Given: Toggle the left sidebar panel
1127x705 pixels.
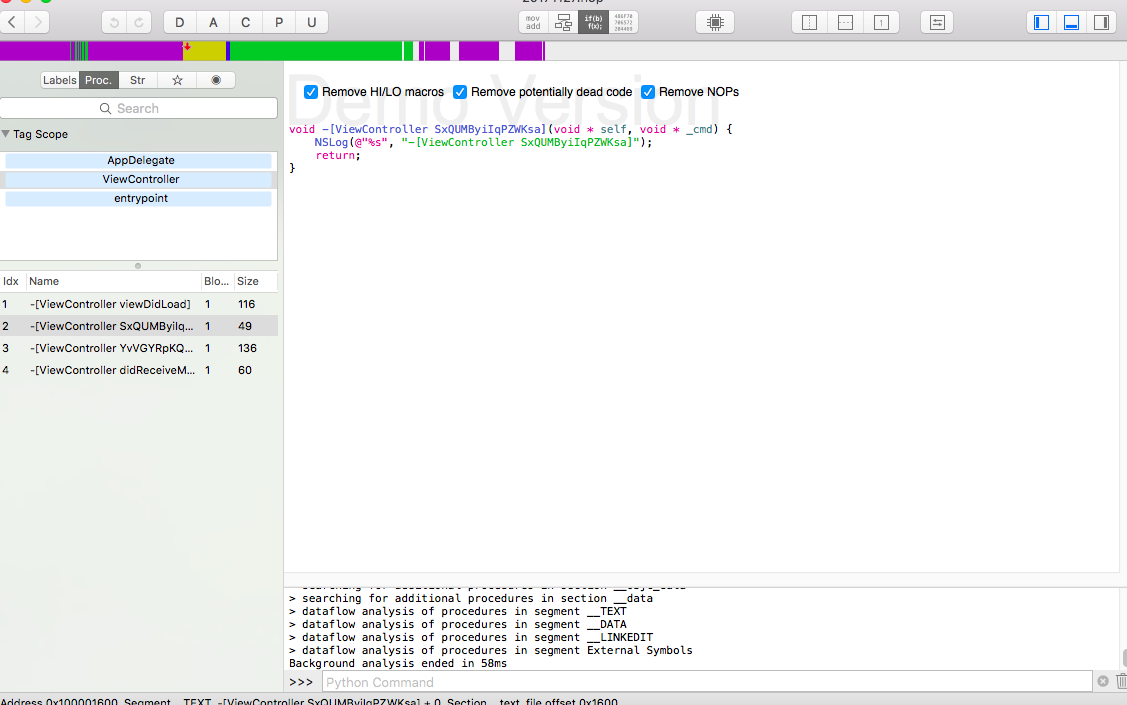Looking at the screenshot, I should coord(1041,22).
